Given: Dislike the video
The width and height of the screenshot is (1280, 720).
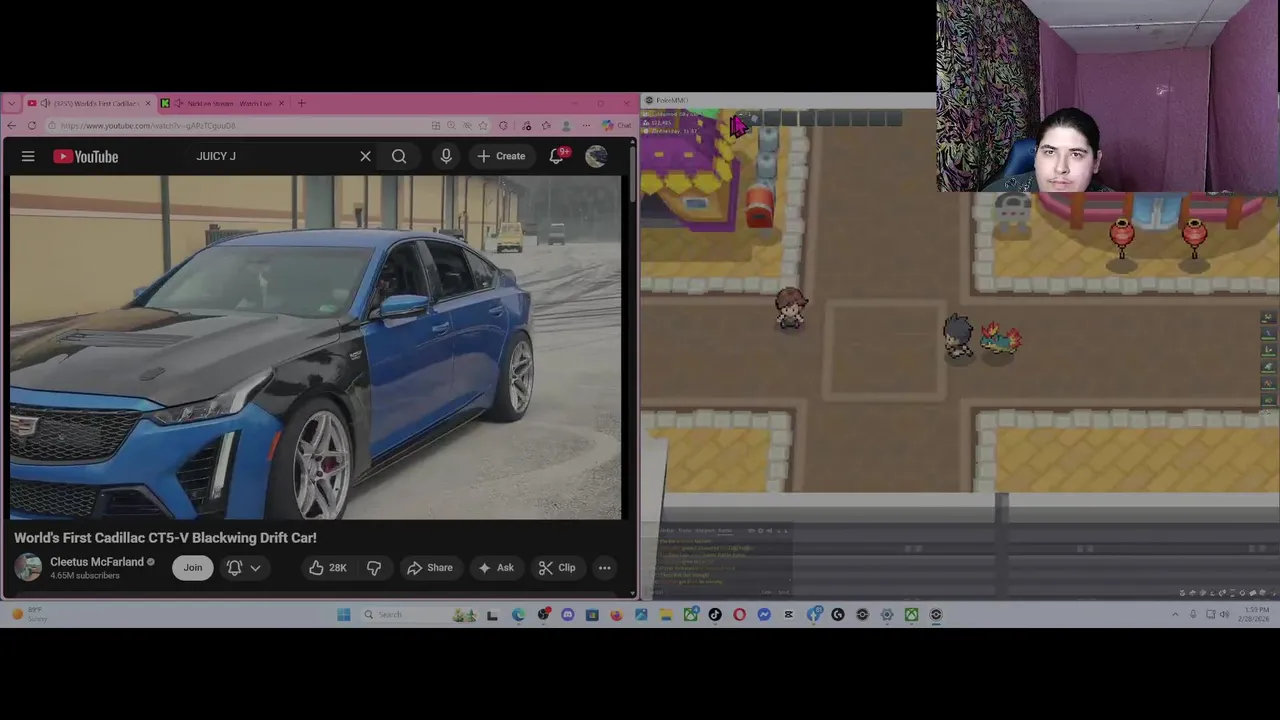Looking at the screenshot, I should pos(374,567).
